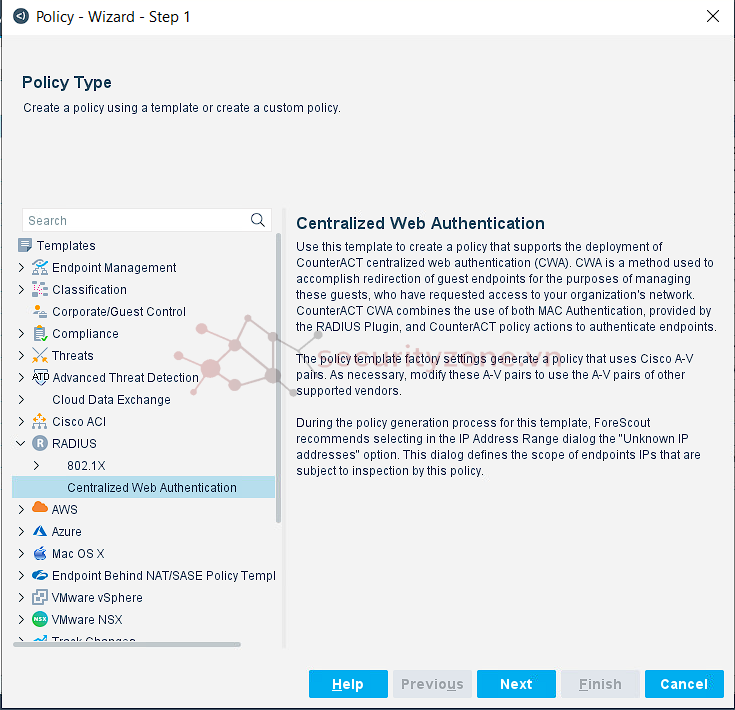Close the Policy Wizard dialog
735x710 pixels.
click(712, 16)
